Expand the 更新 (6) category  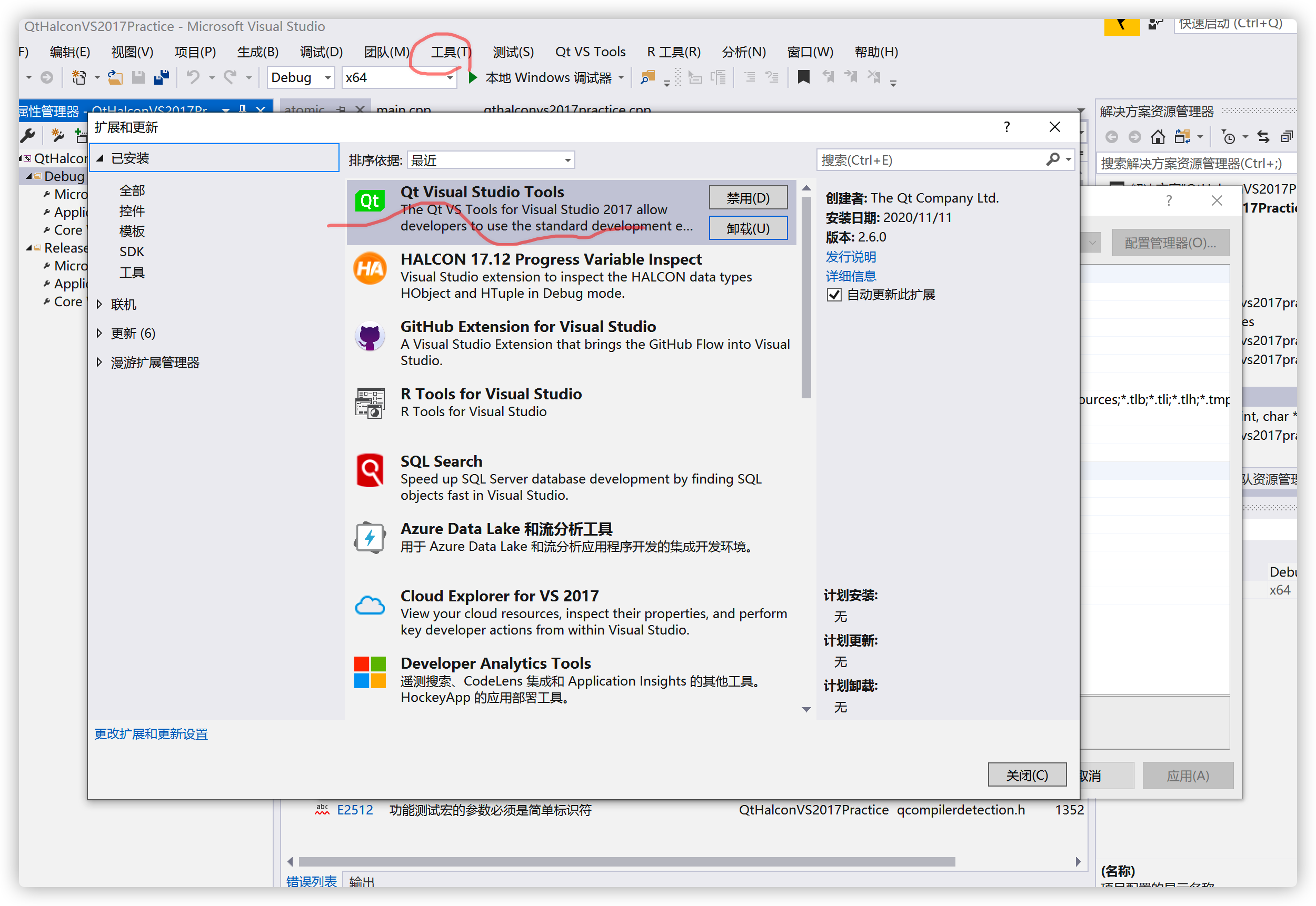99,333
